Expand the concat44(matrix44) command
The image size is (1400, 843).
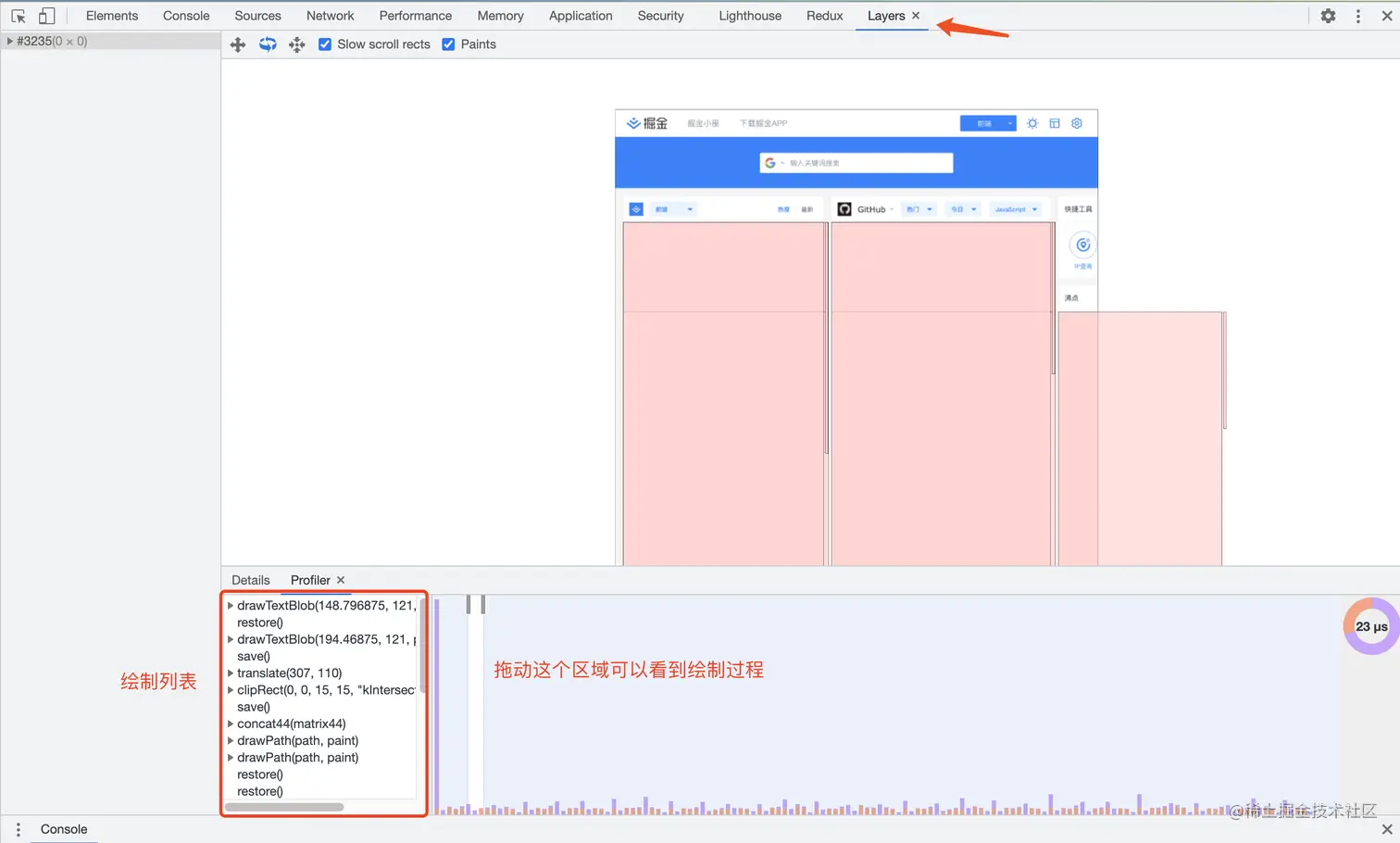(231, 723)
